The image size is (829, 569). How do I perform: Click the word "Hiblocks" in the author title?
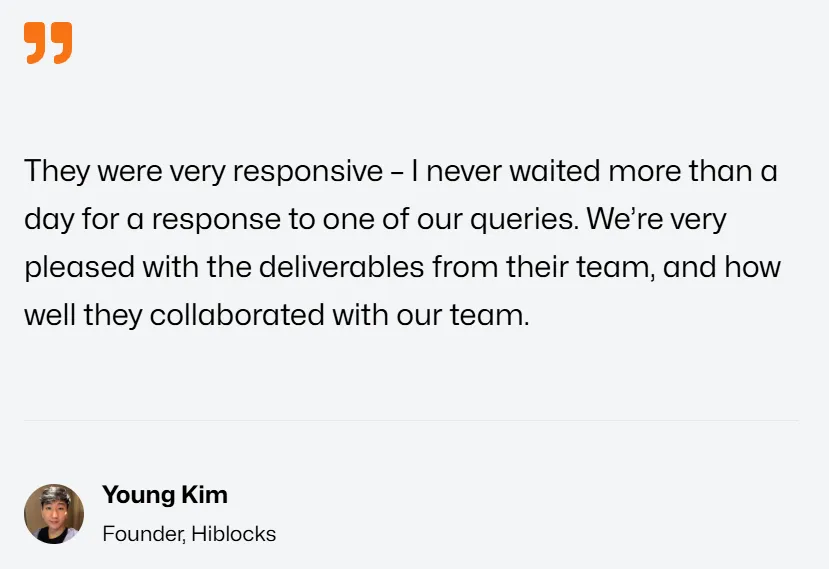tap(233, 534)
